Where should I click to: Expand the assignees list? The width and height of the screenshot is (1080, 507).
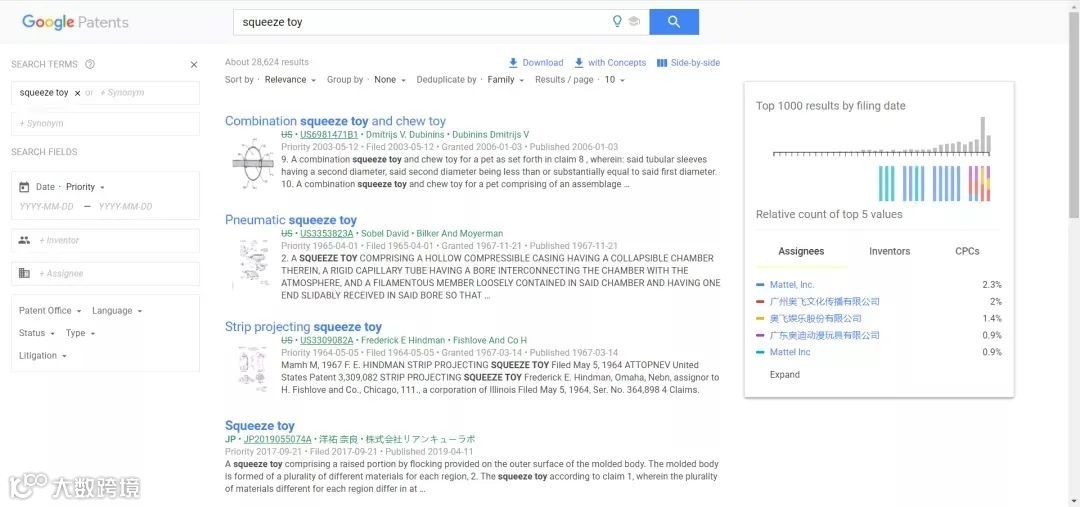pyautogui.click(x=785, y=375)
